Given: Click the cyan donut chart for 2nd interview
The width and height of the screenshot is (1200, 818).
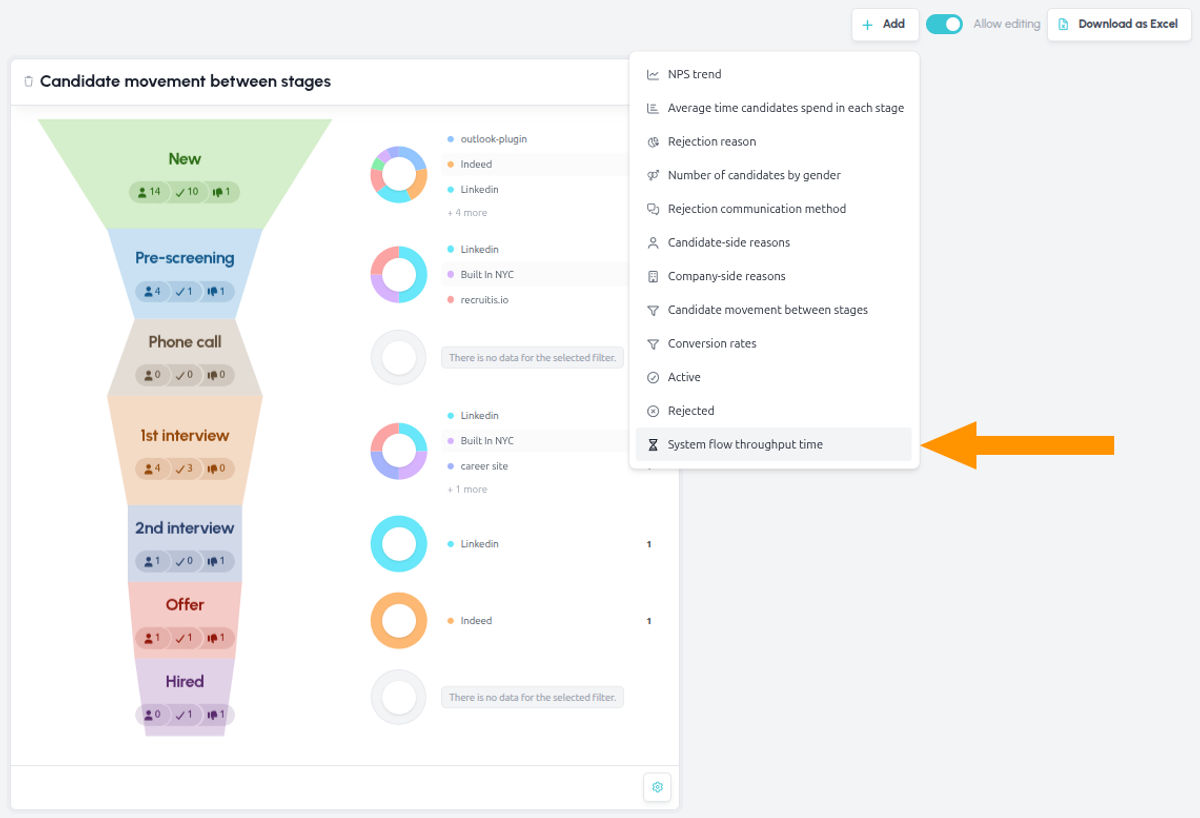Looking at the screenshot, I should (x=399, y=544).
